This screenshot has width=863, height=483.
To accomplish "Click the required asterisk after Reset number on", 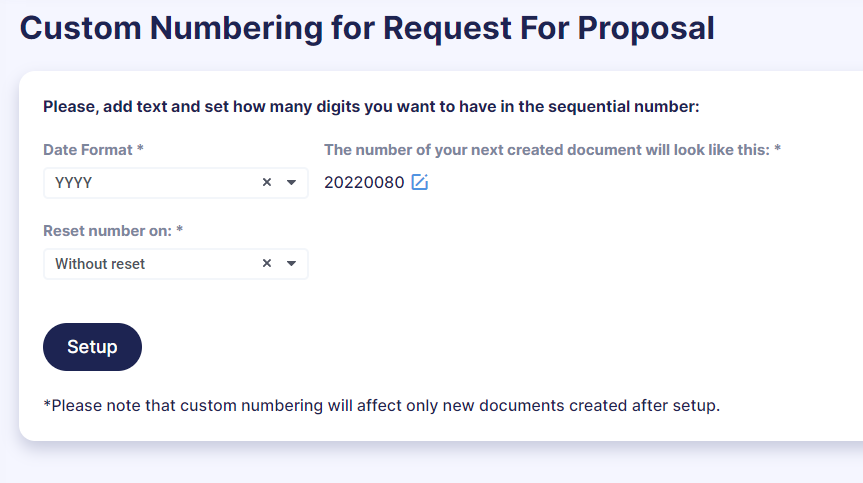I will coord(179,229).
